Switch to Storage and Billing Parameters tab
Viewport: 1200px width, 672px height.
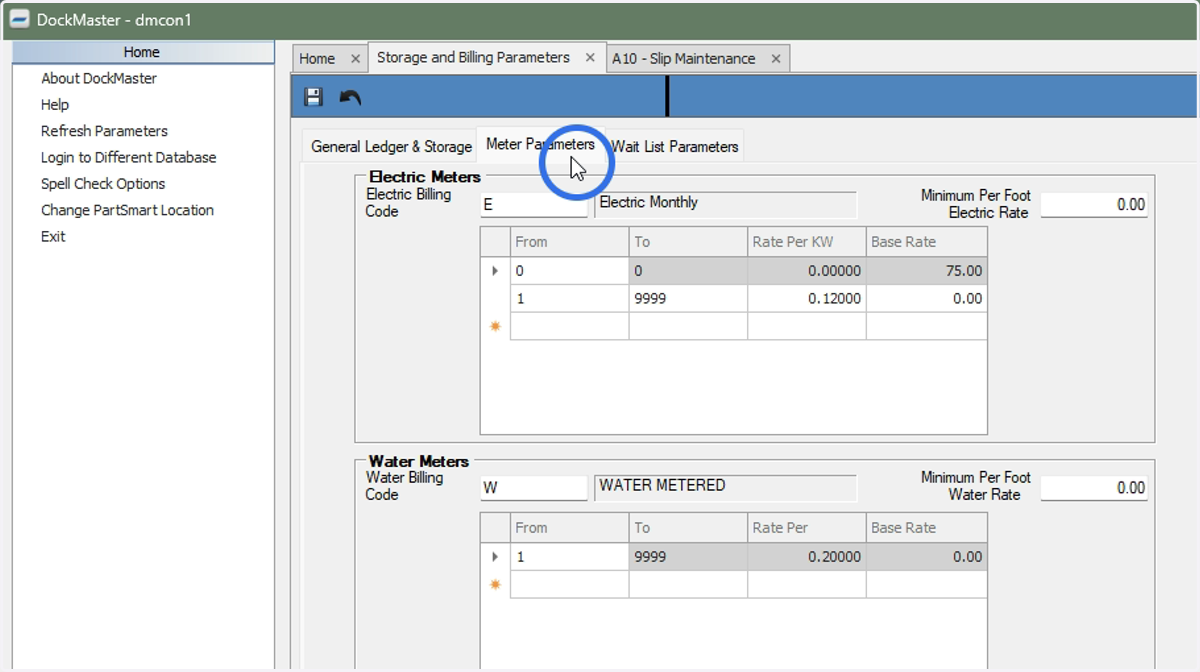tap(473, 58)
